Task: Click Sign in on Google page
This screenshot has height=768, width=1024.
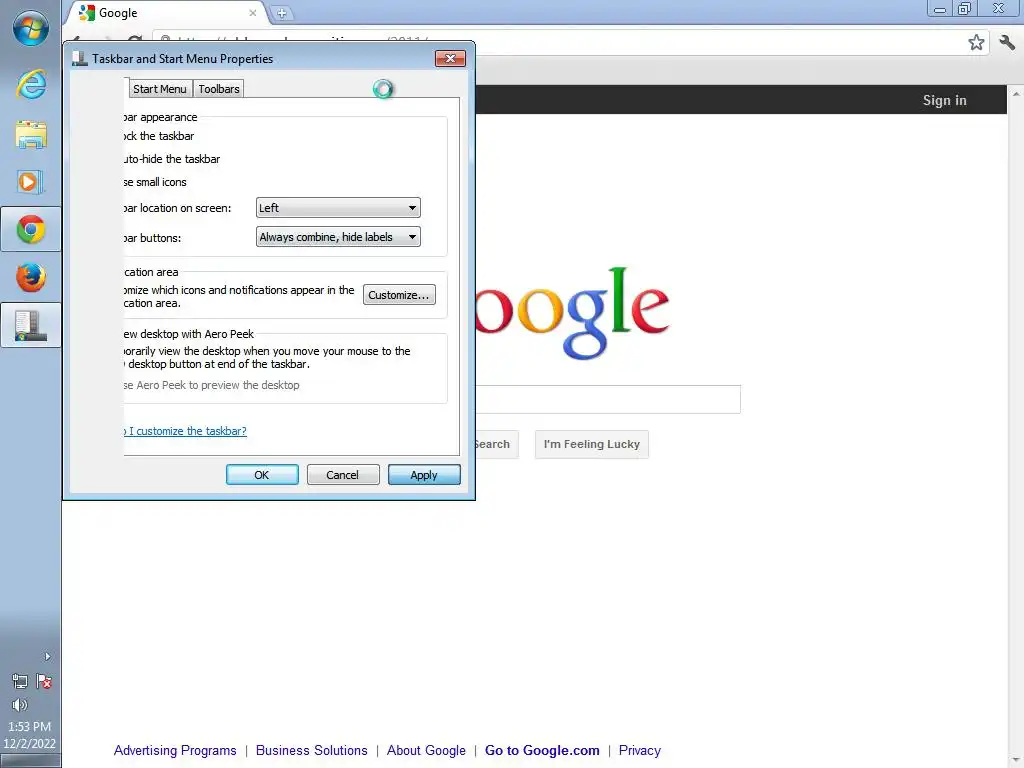Action: (944, 100)
